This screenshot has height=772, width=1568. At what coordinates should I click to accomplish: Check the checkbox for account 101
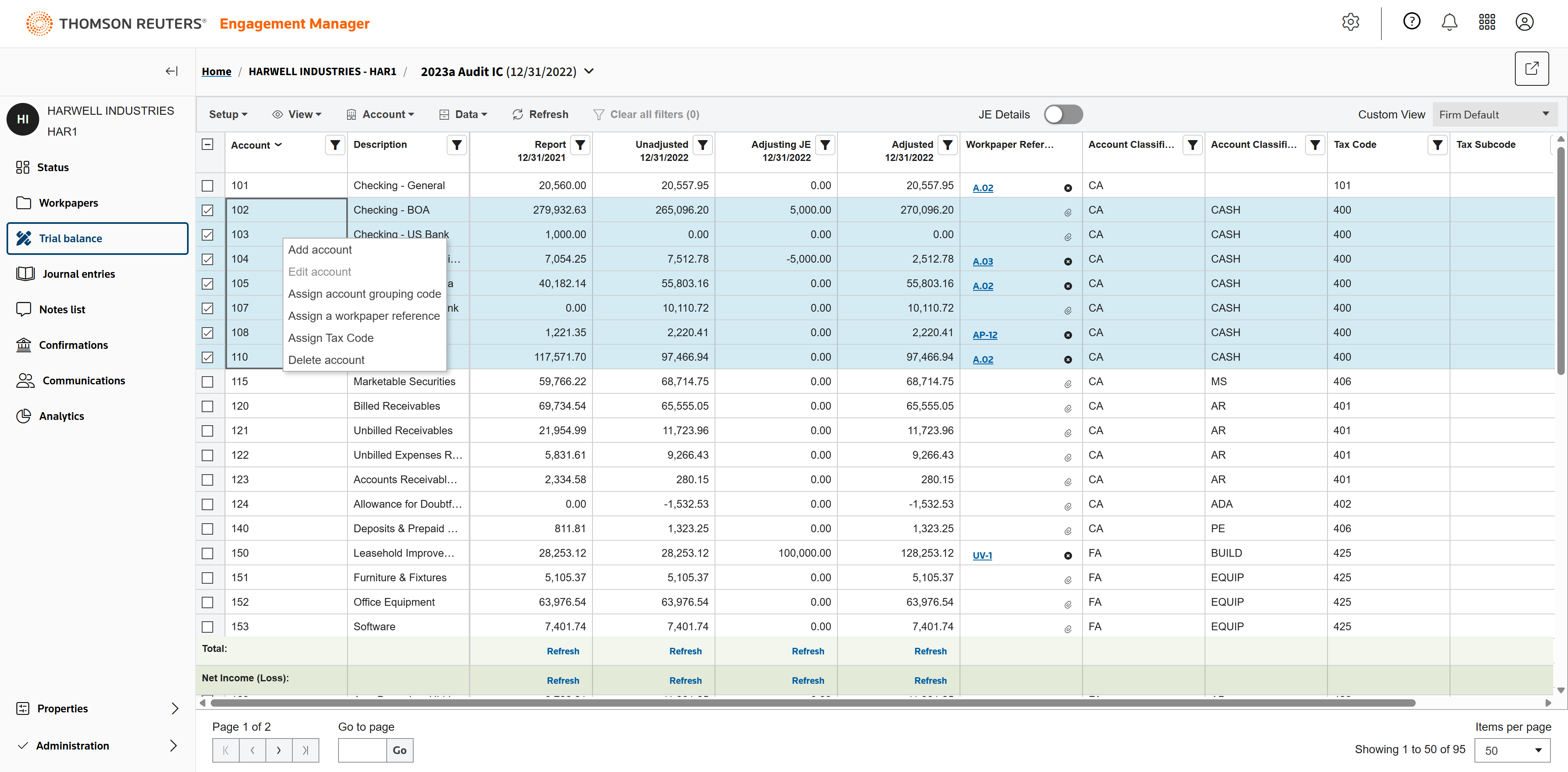207,186
